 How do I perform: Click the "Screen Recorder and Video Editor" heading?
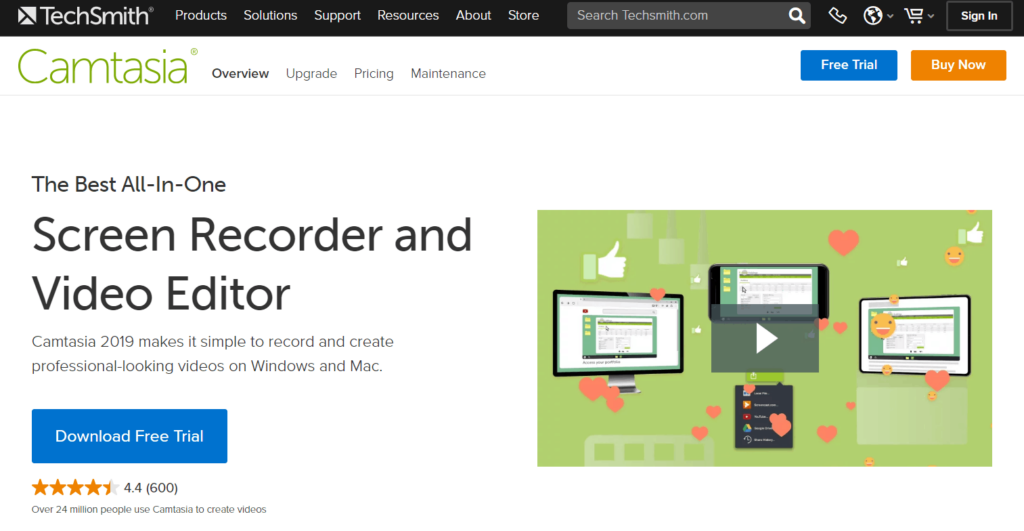251,264
